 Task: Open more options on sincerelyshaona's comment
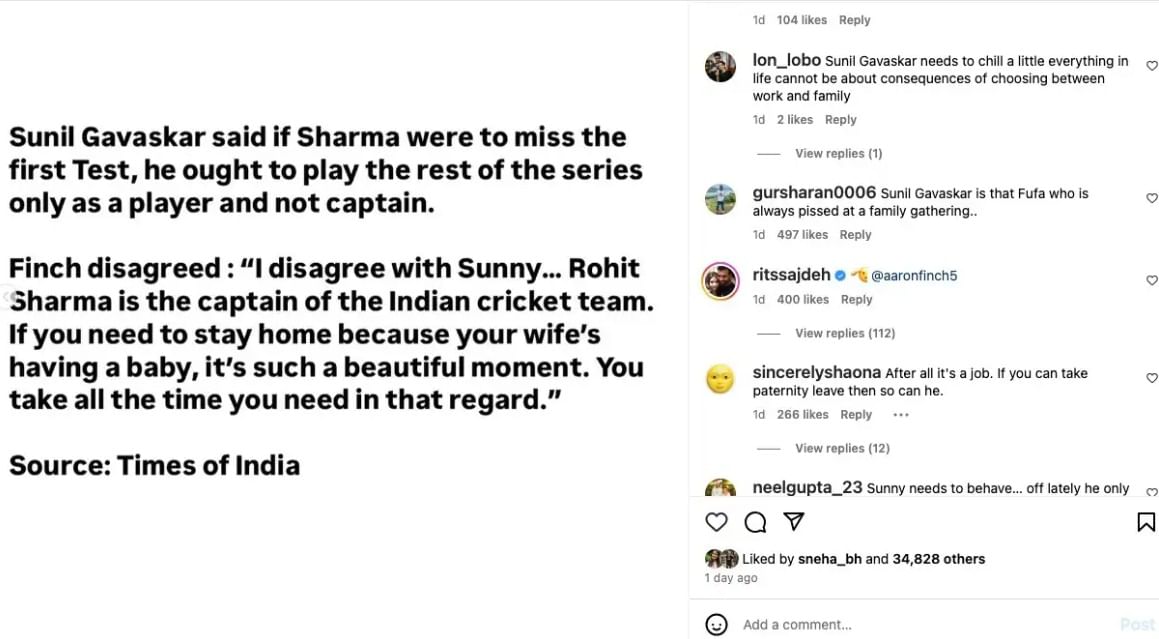point(901,415)
